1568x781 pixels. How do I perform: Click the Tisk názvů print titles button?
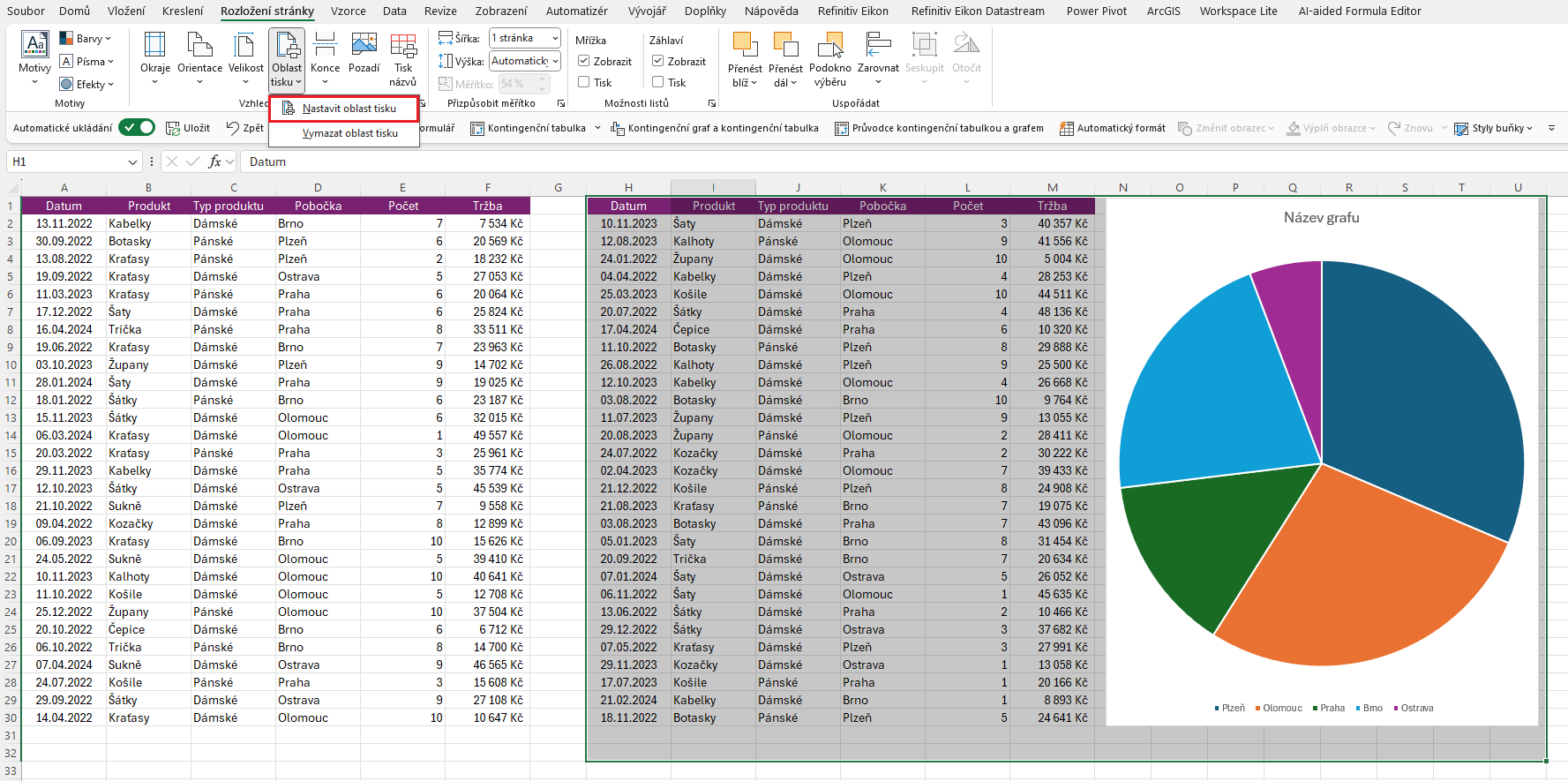(403, 58)
